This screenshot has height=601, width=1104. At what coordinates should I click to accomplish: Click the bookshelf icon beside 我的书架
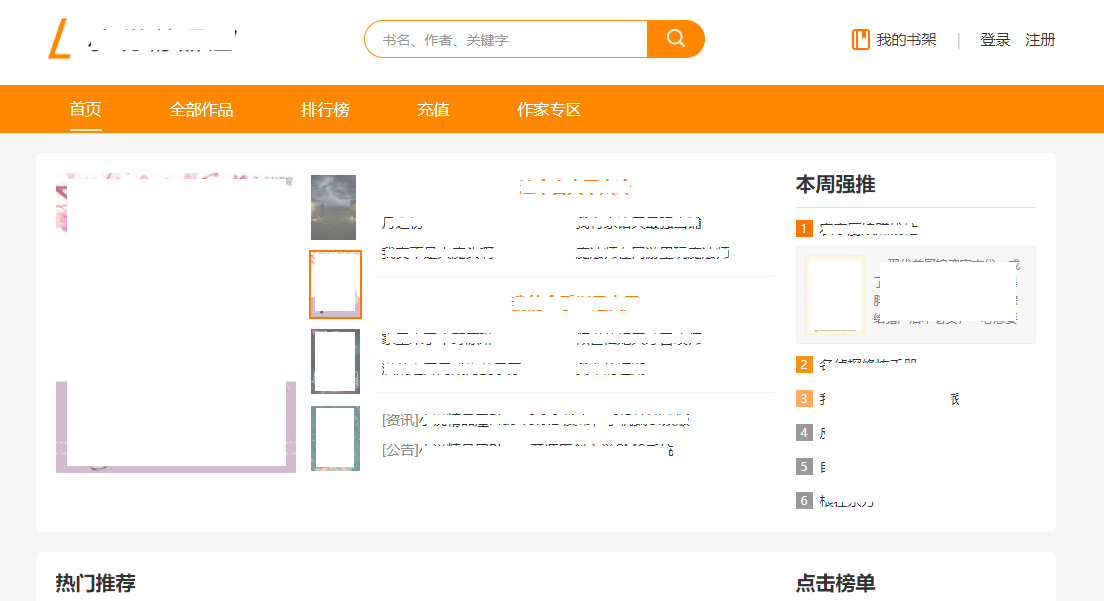(x=860, y=40)
